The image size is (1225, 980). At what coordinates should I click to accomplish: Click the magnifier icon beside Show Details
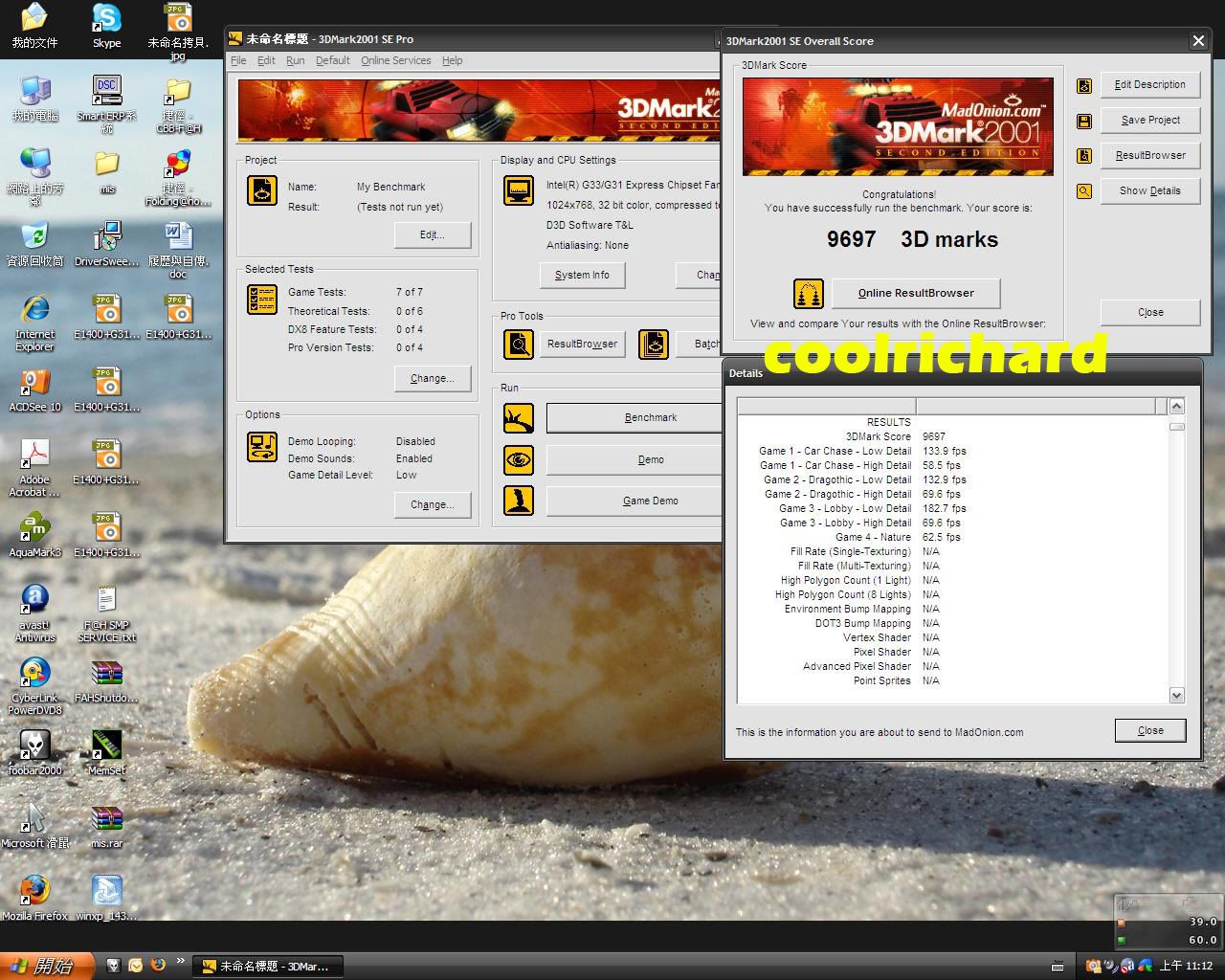(1084, 191)
